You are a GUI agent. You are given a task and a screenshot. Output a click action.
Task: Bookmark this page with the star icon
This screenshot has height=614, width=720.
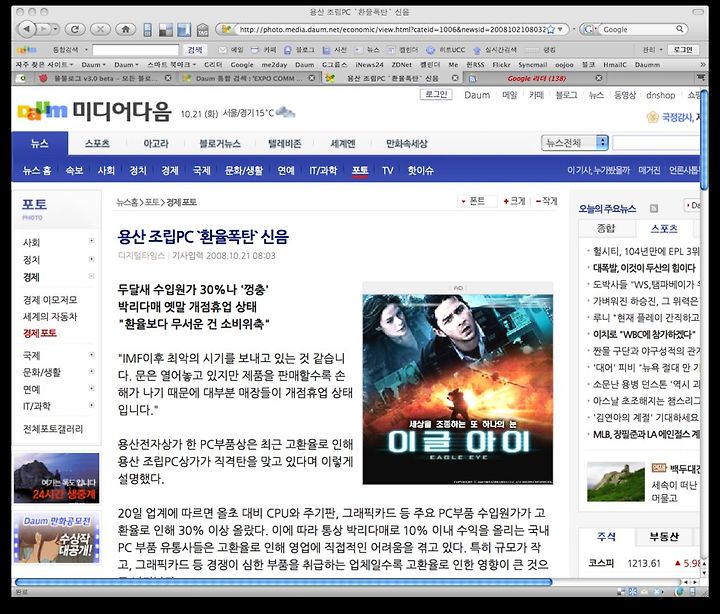(x=551, y=29)
